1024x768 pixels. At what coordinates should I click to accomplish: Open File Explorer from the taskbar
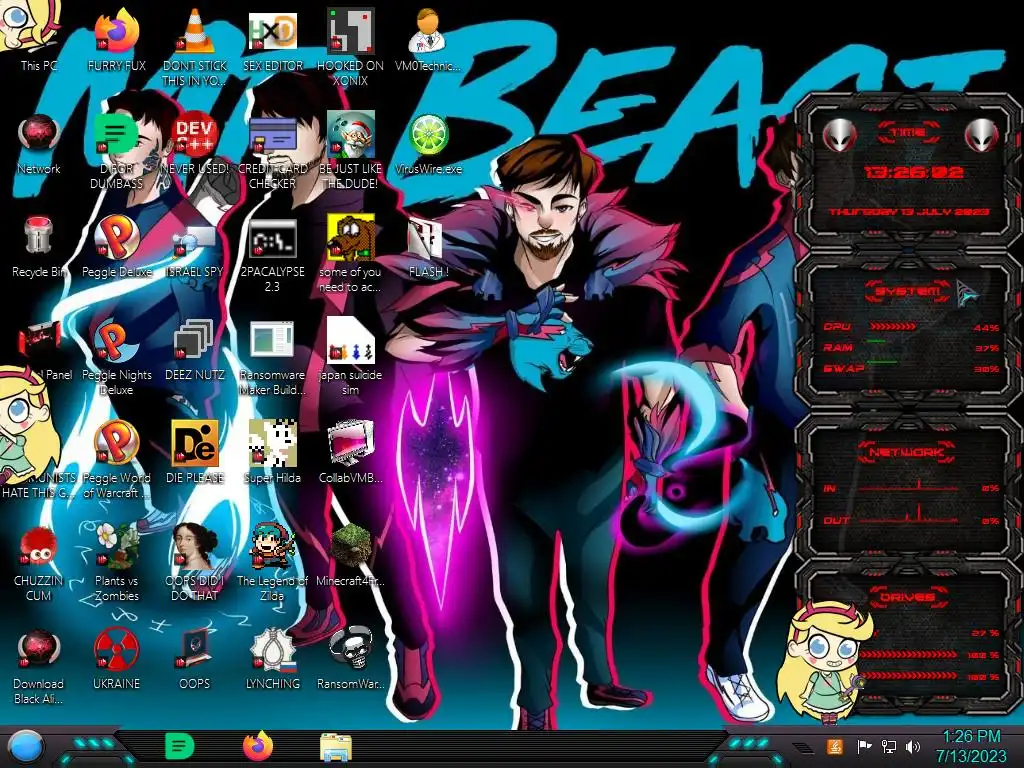336,747
